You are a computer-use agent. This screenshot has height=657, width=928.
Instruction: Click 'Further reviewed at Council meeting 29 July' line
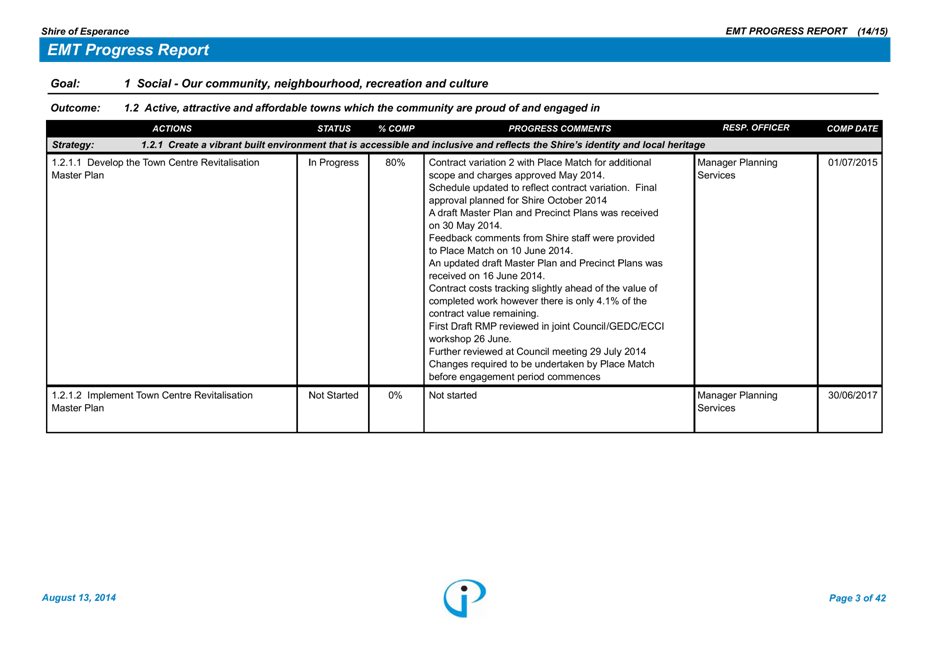pos(537,352)
